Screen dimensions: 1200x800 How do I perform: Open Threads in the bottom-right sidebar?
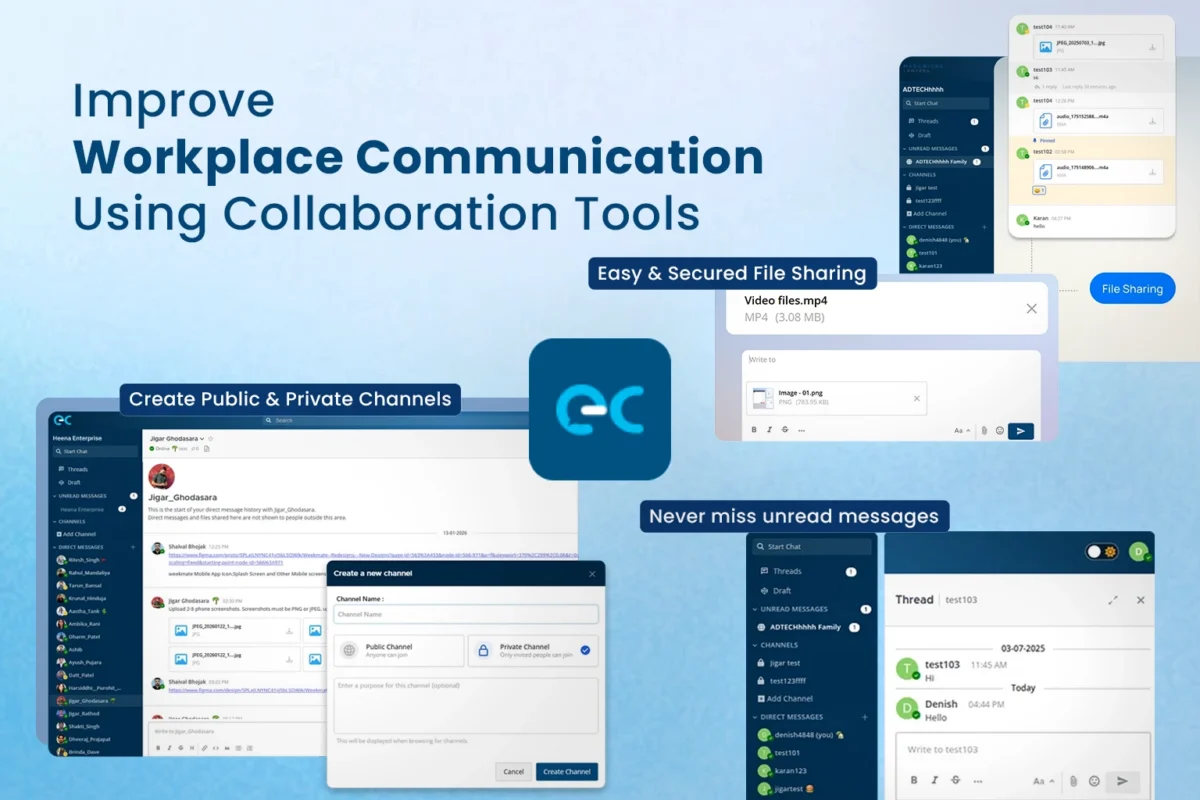coord(780,571)
